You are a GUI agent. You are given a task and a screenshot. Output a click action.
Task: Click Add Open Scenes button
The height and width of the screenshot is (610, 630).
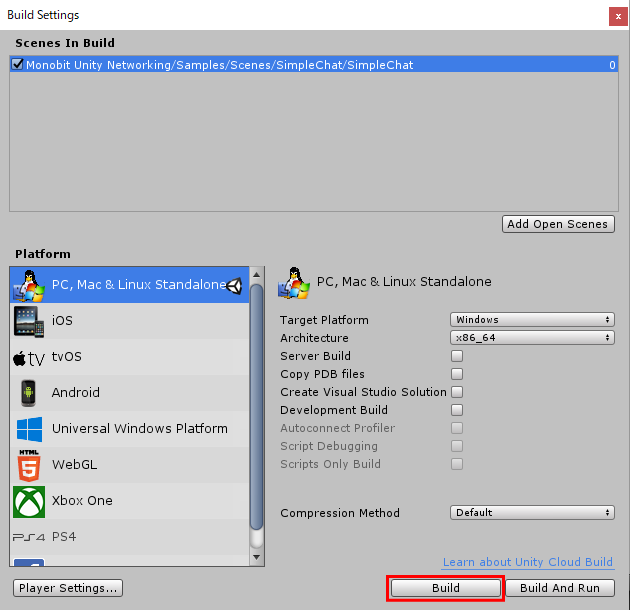pos(558,224)
